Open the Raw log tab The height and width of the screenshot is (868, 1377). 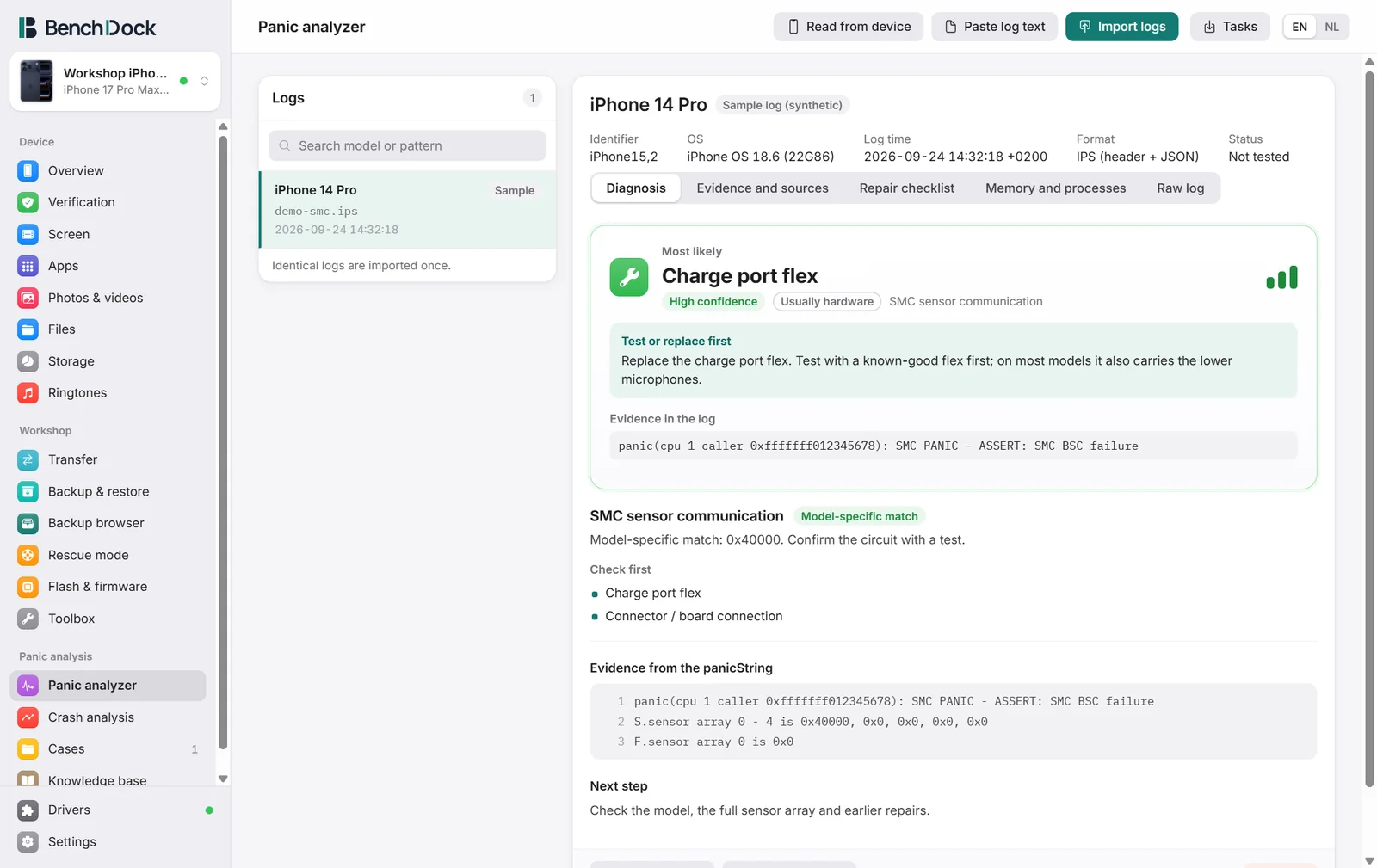1181,188
